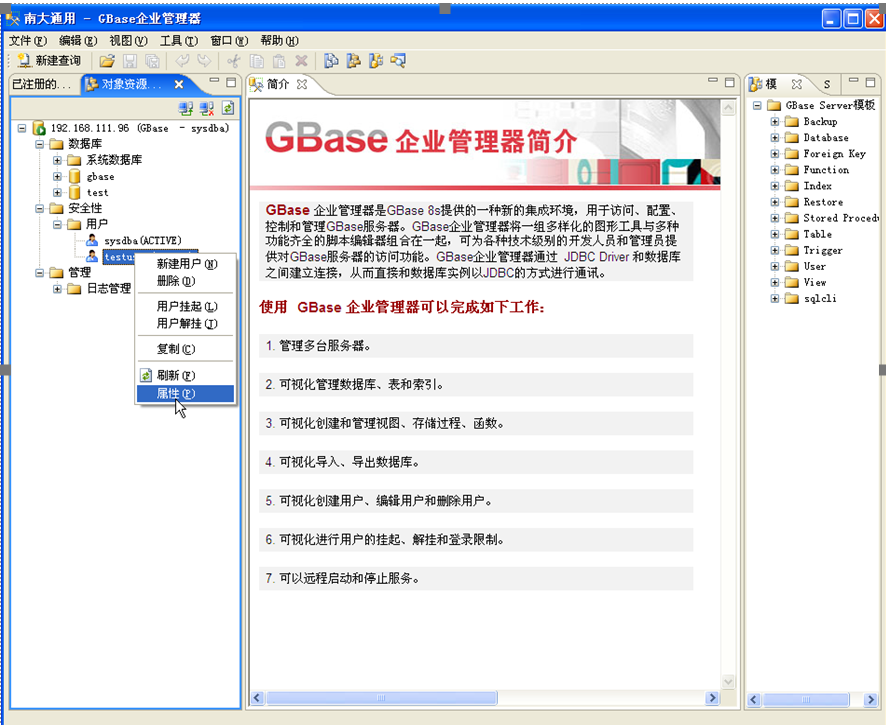Expand the Backup template folder
This screenshot has width=886, height=725.
coord(775,121)
